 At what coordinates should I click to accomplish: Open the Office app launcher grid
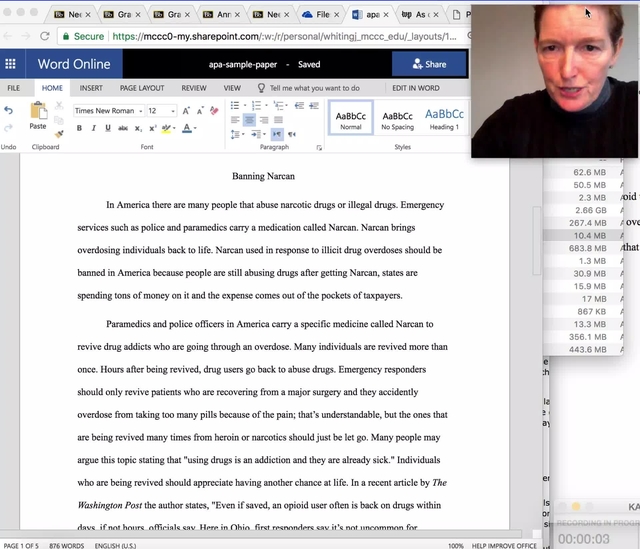click(11, 64)
